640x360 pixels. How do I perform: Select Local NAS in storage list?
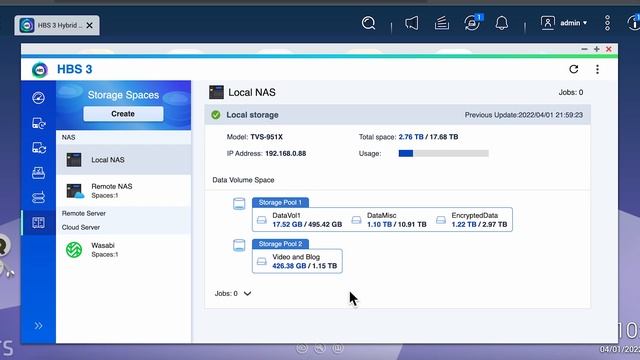(x=123, y=160)
